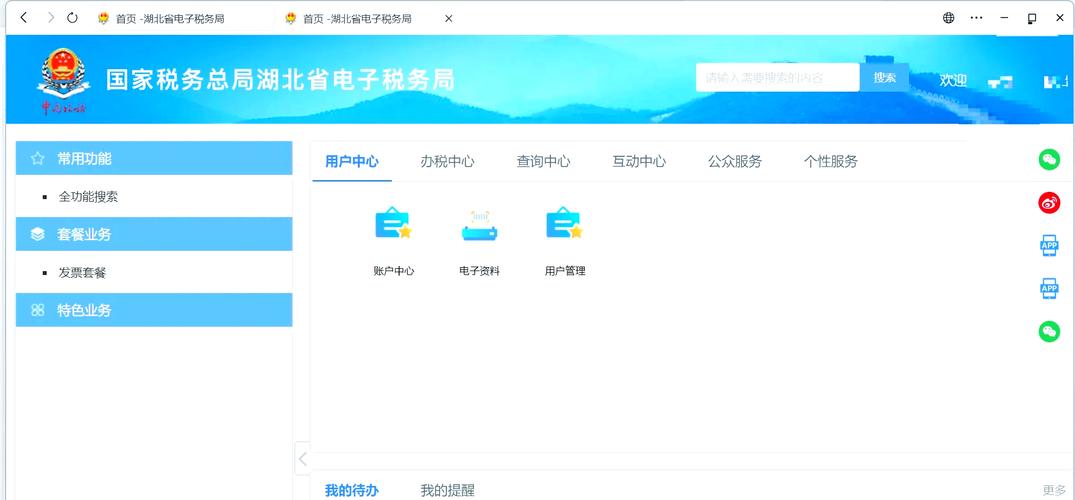
Task: Select the 我的提醒 tab
Action: pyautogui.click(x=447, y=490)
